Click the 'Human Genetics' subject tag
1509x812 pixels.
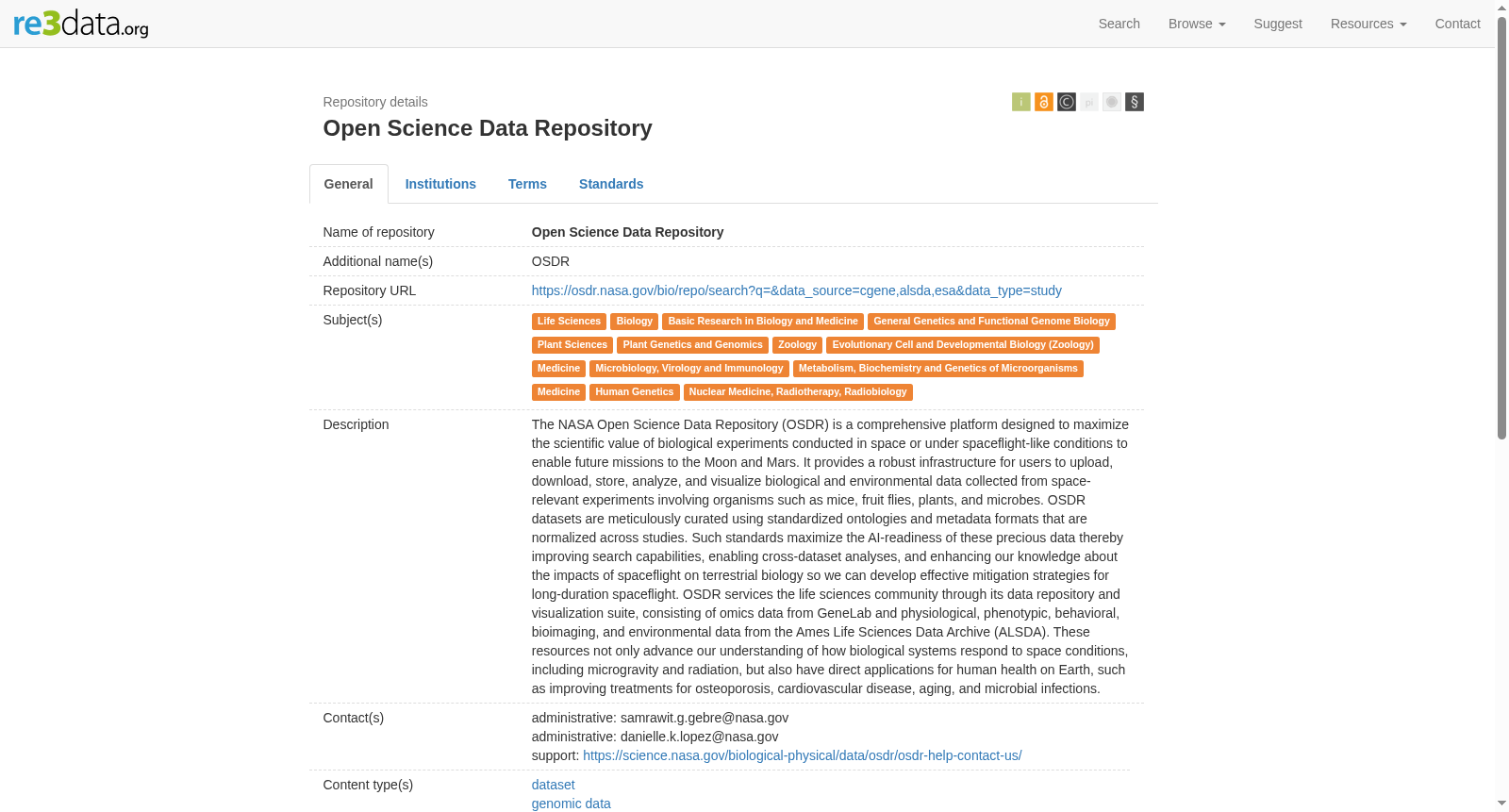(634, 392)
